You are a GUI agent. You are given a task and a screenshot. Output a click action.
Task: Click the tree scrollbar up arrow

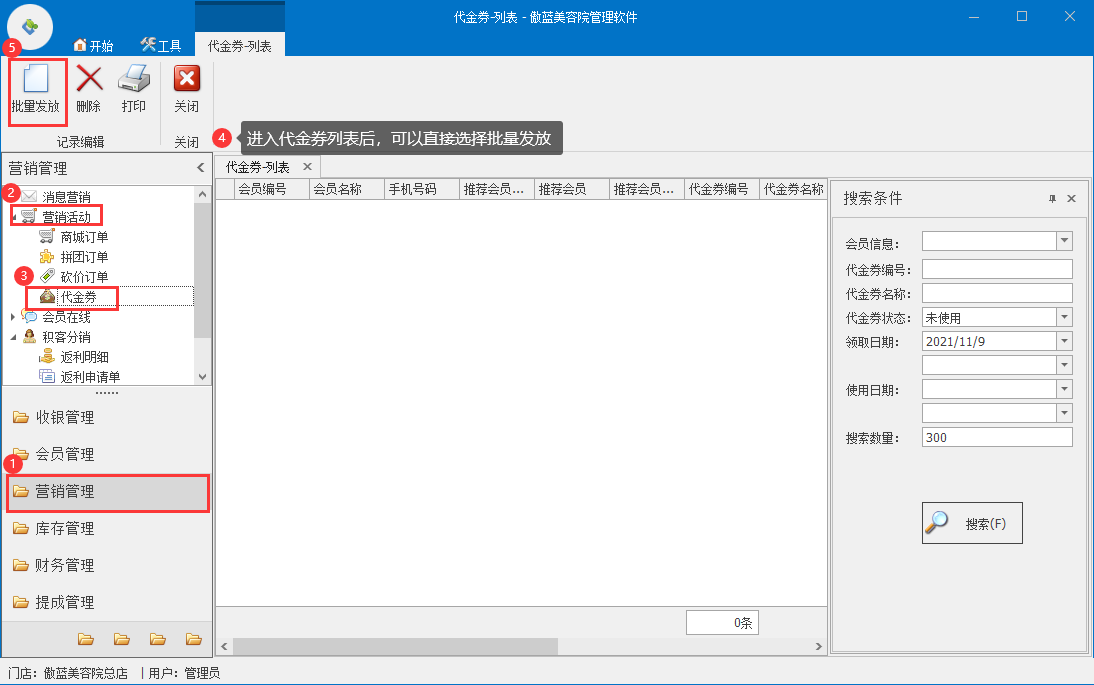coord(202,195)
